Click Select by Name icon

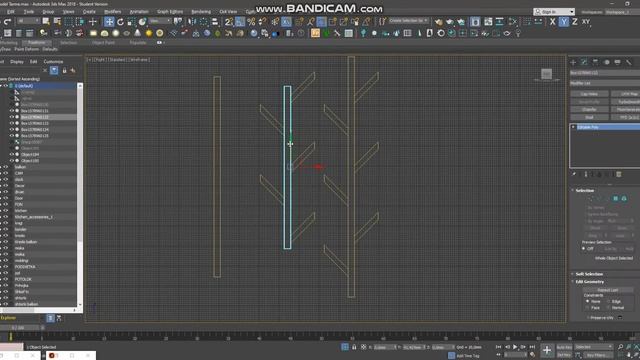pyautogui.click(x=57, y=22)
